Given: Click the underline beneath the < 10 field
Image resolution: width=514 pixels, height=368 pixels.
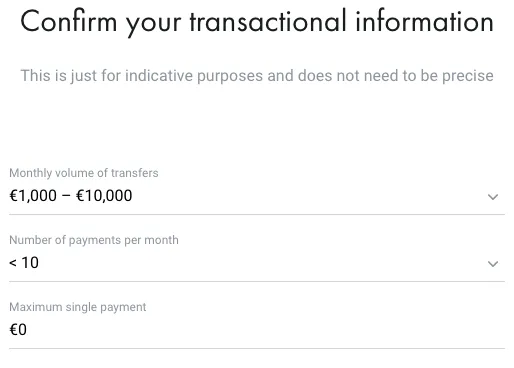Looking at the screenshot, I should [257, 281].
